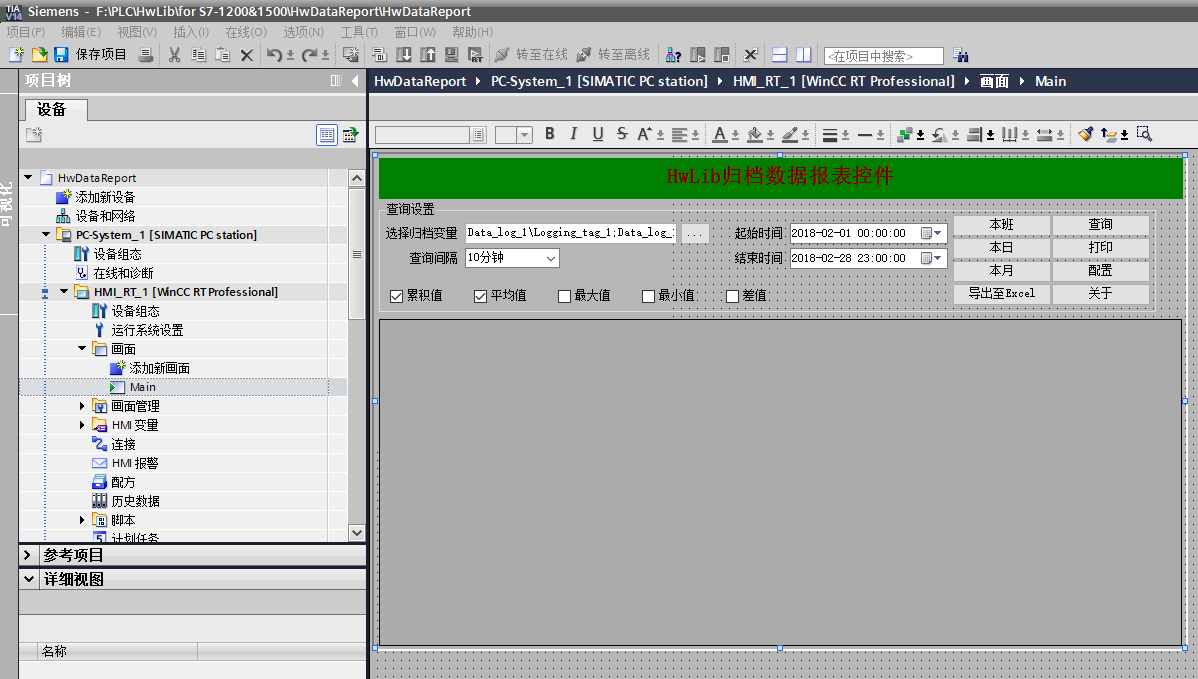Click the Start runtime RT icon
This screenshot has width=1198, height=679.
click(475, 55)
